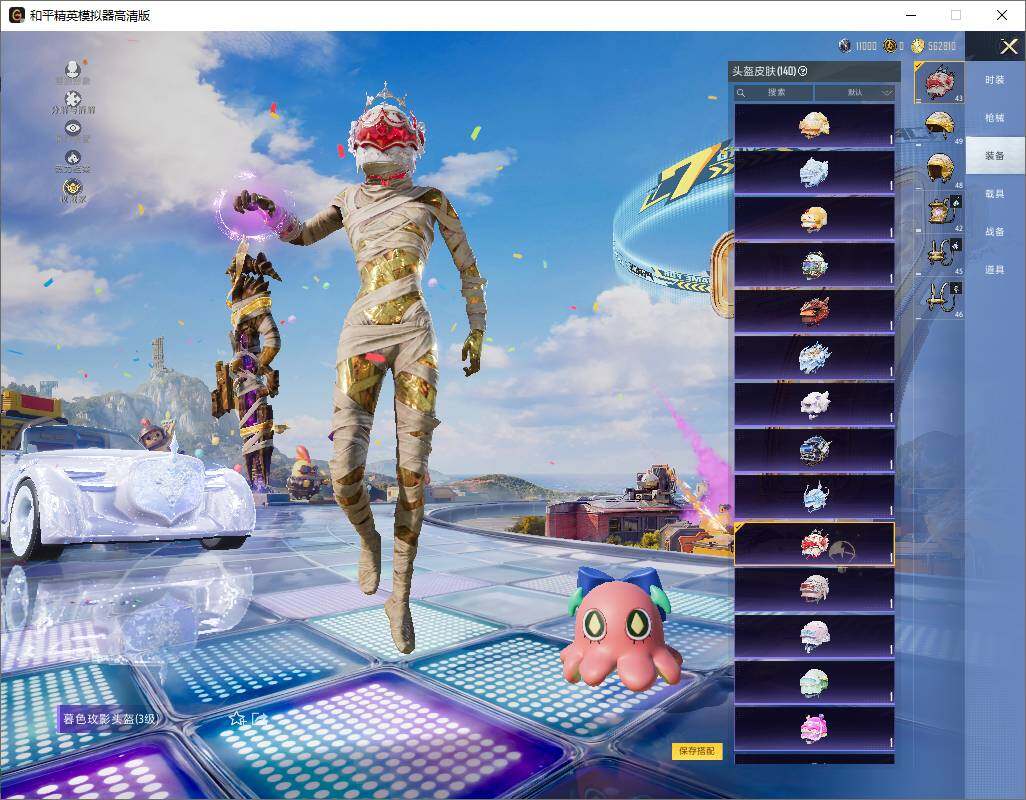Choose the ninth light blue helmet skin row
This screenshot has height=800, width=1026.
point(815,497)
